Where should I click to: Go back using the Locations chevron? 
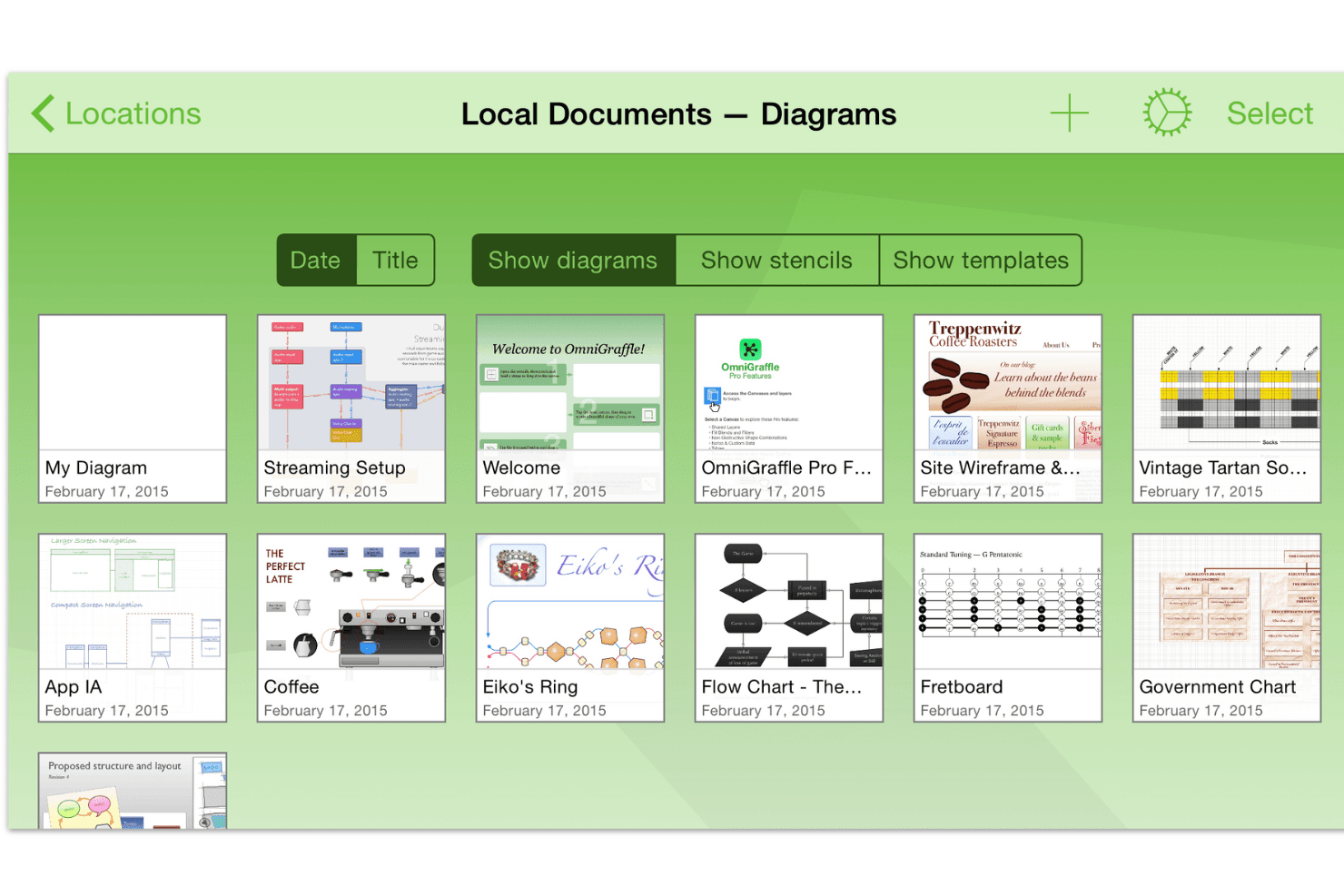[43, 113]
